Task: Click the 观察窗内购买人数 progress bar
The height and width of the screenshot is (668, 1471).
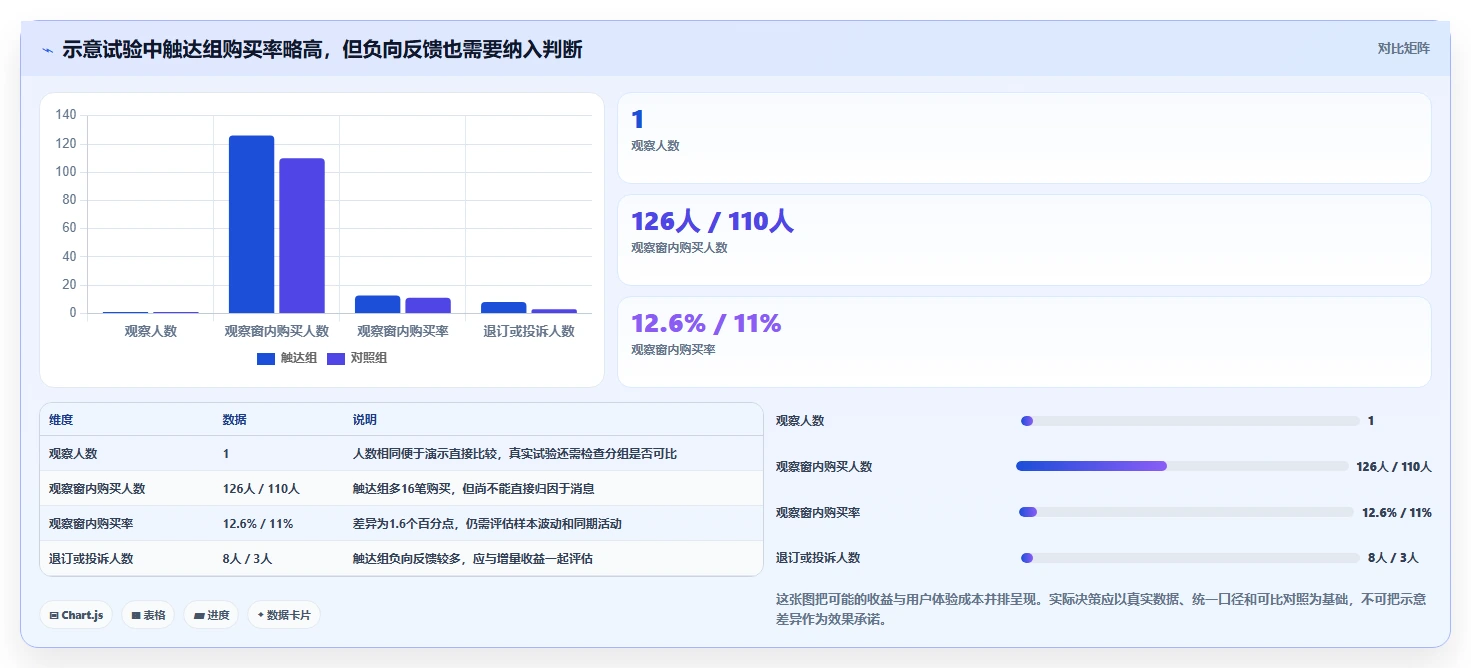Action: tap(1182, 466)
